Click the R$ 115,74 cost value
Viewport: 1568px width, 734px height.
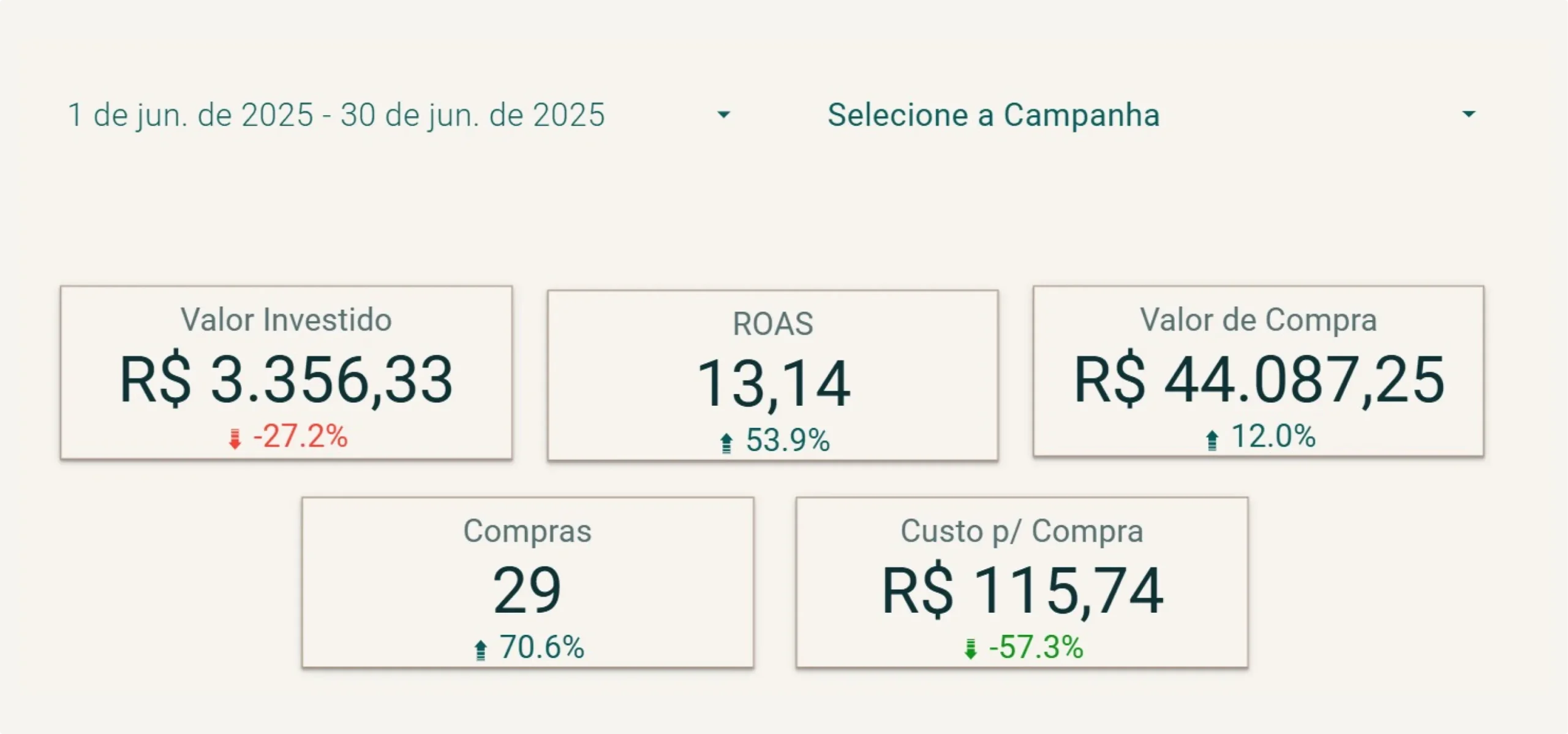[1022, 590]
